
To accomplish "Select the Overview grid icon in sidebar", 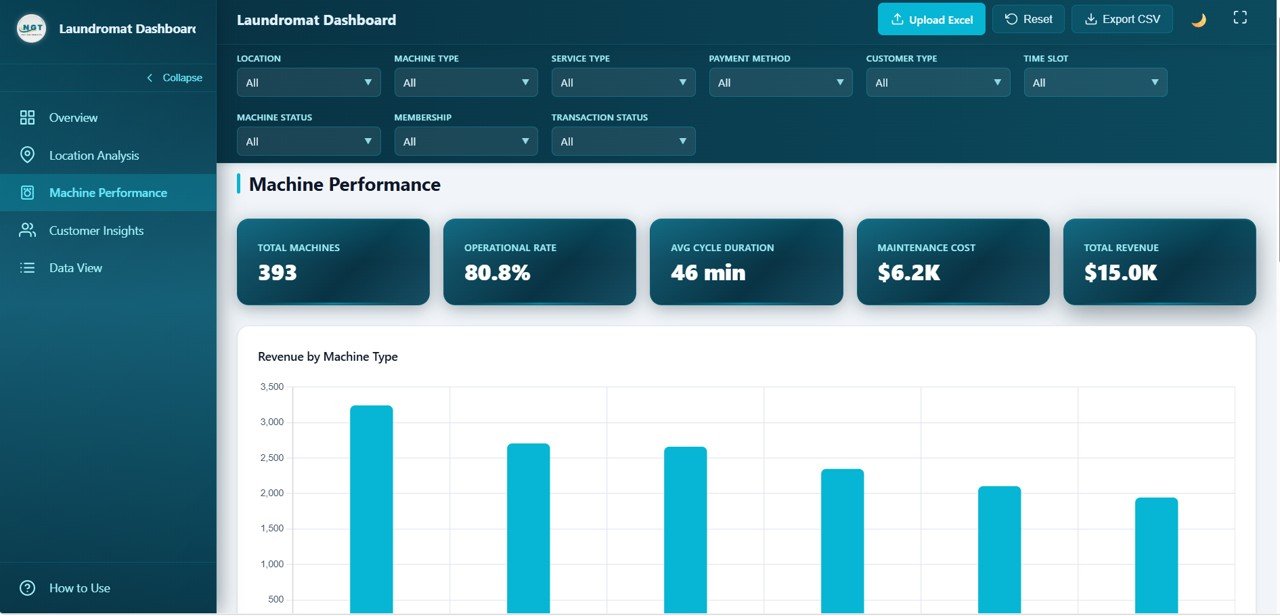I will pos(27,117).
